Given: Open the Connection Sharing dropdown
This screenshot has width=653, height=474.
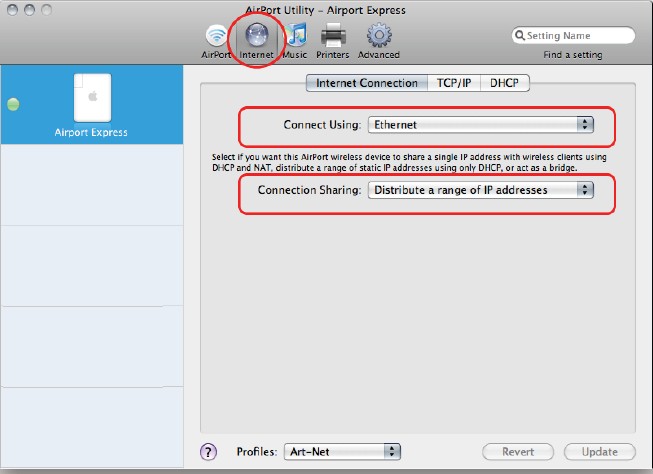Looking at the screenshot, I should pyautogui.click(x=481, y=190).
